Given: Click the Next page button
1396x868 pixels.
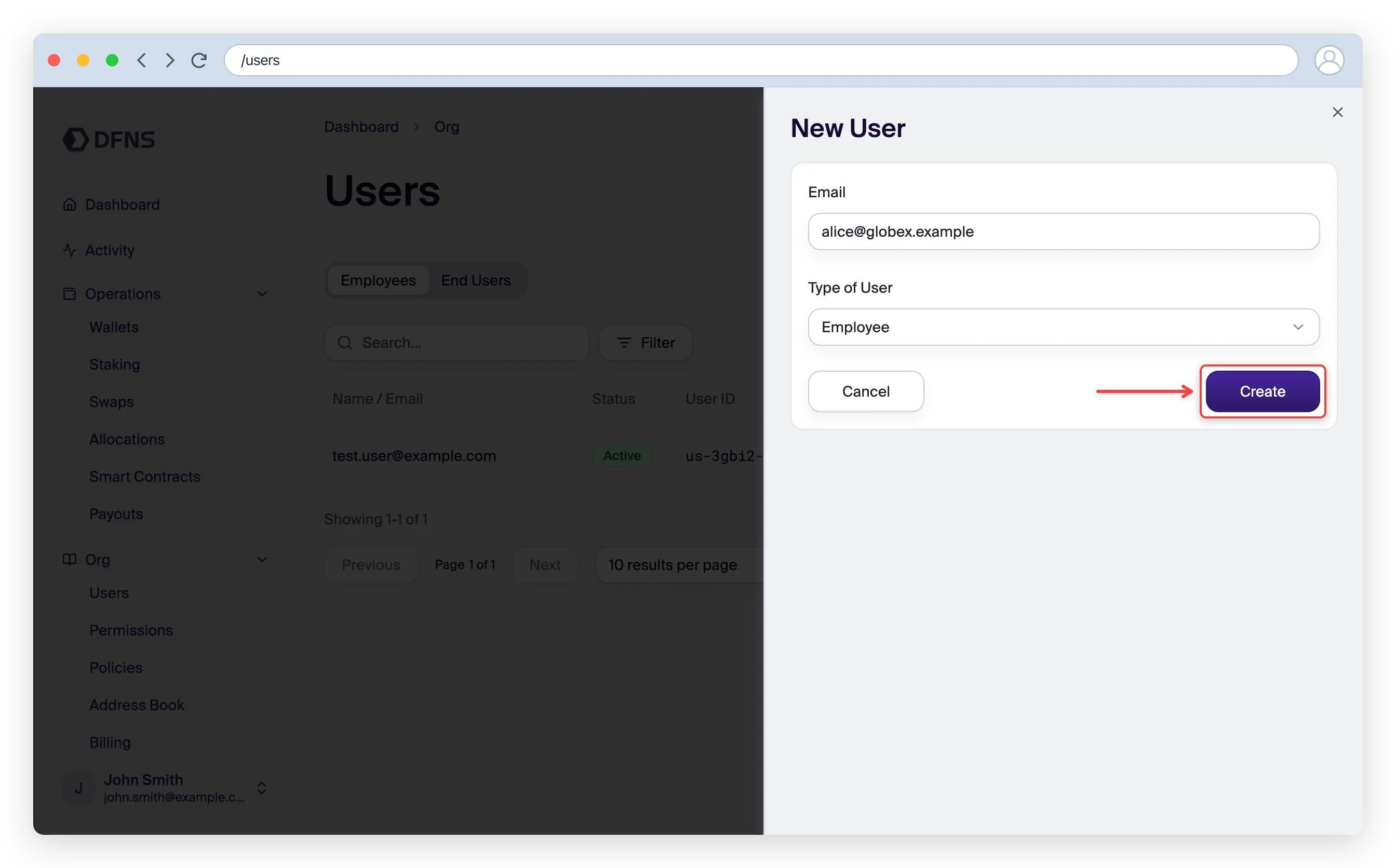Looking at the screenshot, I should tap(544, 565).
